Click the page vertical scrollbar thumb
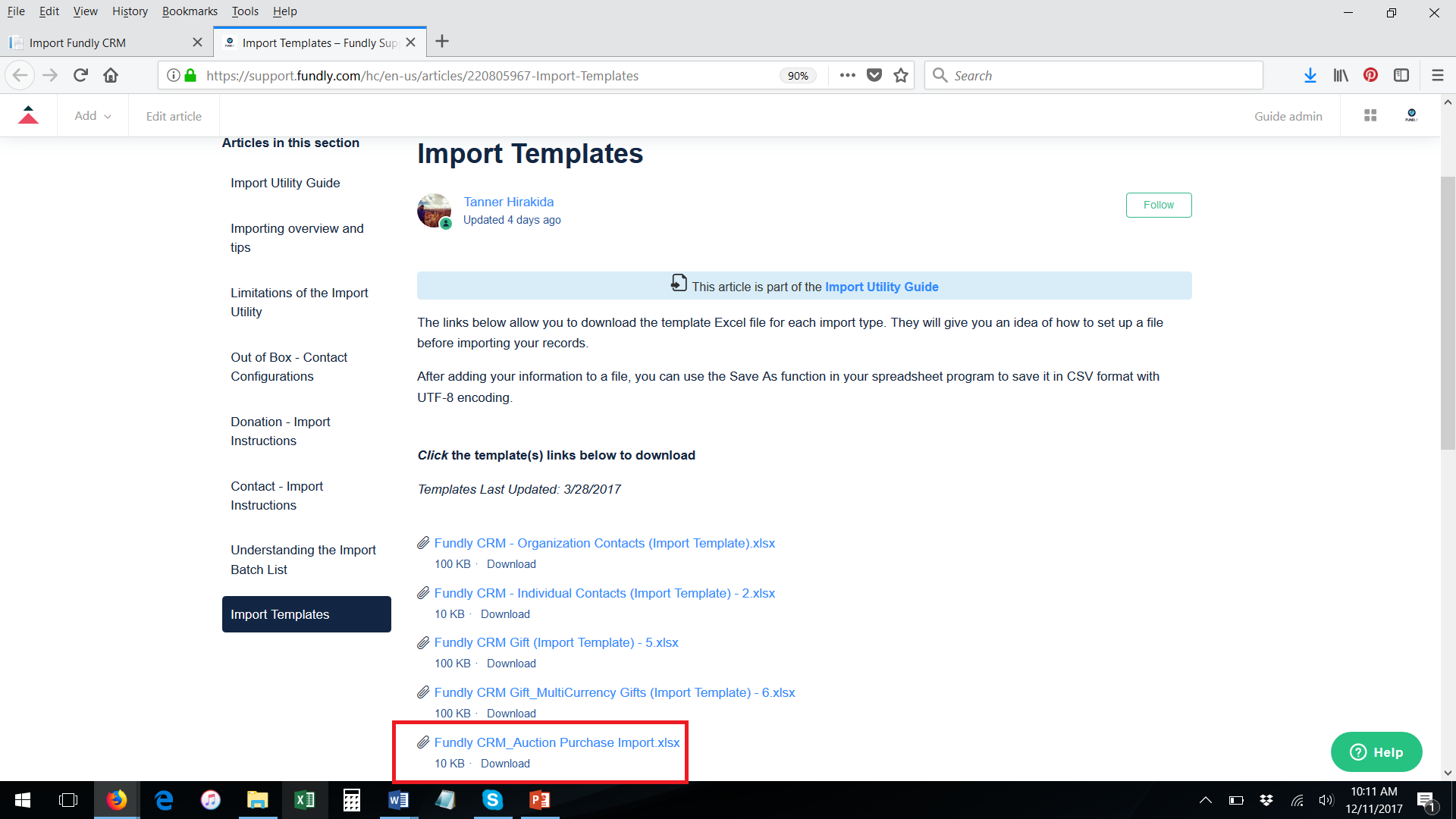The height and width of the screenshot is (819, 1456). point(1448,312)
